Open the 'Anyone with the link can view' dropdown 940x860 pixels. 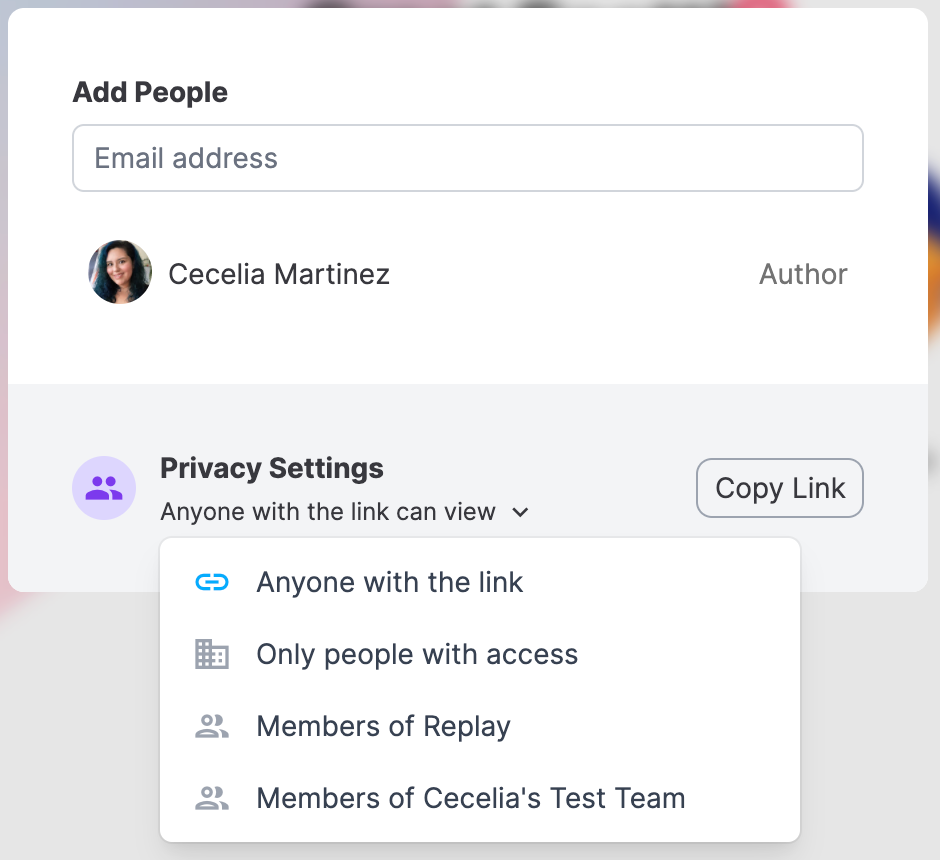[x=345, y=512]
